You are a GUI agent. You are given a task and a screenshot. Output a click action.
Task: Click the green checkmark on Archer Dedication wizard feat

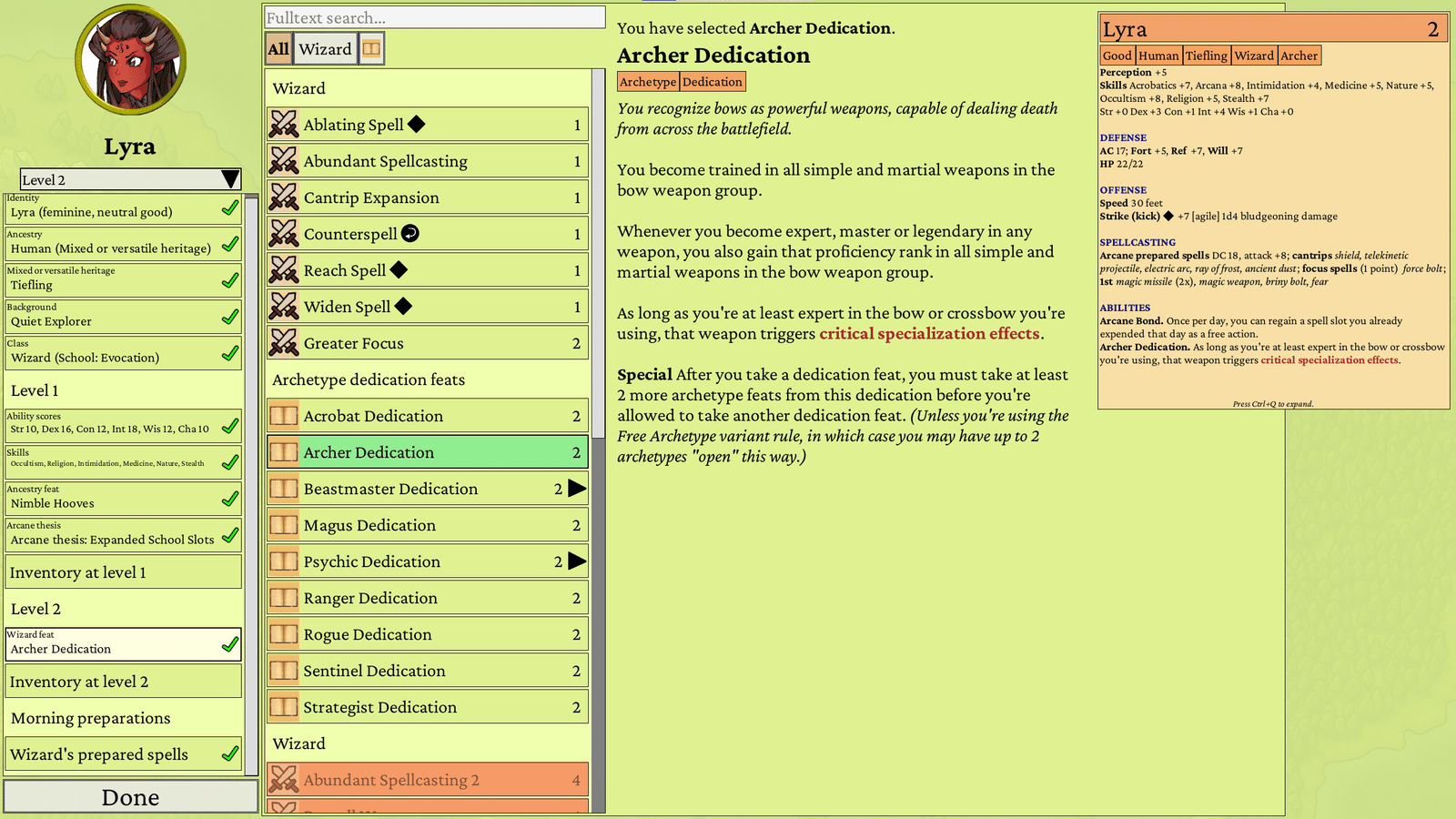click(x=230, y=645)
